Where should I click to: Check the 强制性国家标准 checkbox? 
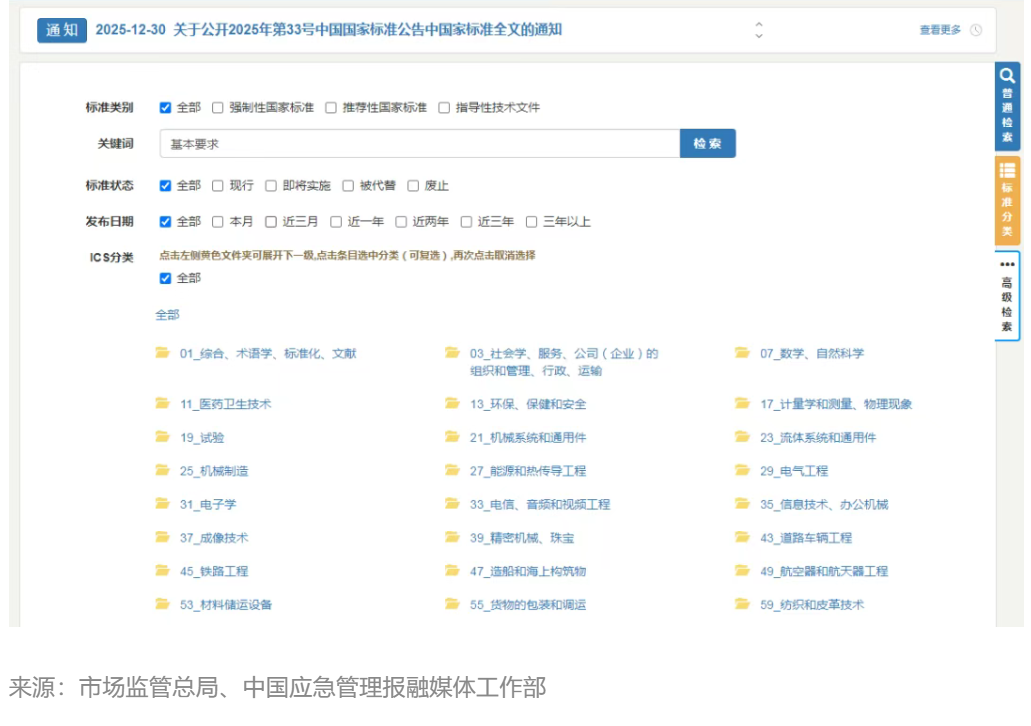pos(219,108)
